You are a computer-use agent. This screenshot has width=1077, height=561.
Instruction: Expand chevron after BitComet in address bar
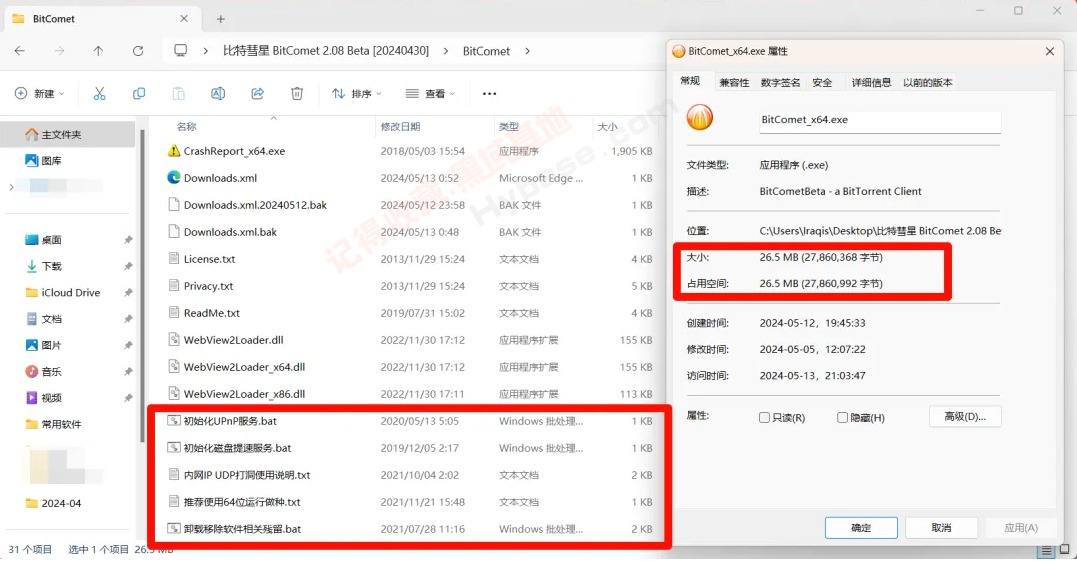pyautogui.click(x=527, y=51)
